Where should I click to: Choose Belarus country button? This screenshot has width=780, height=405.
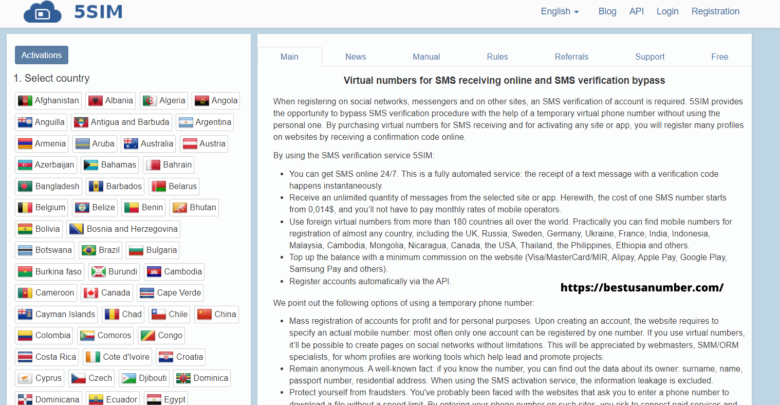pos(174,186)
